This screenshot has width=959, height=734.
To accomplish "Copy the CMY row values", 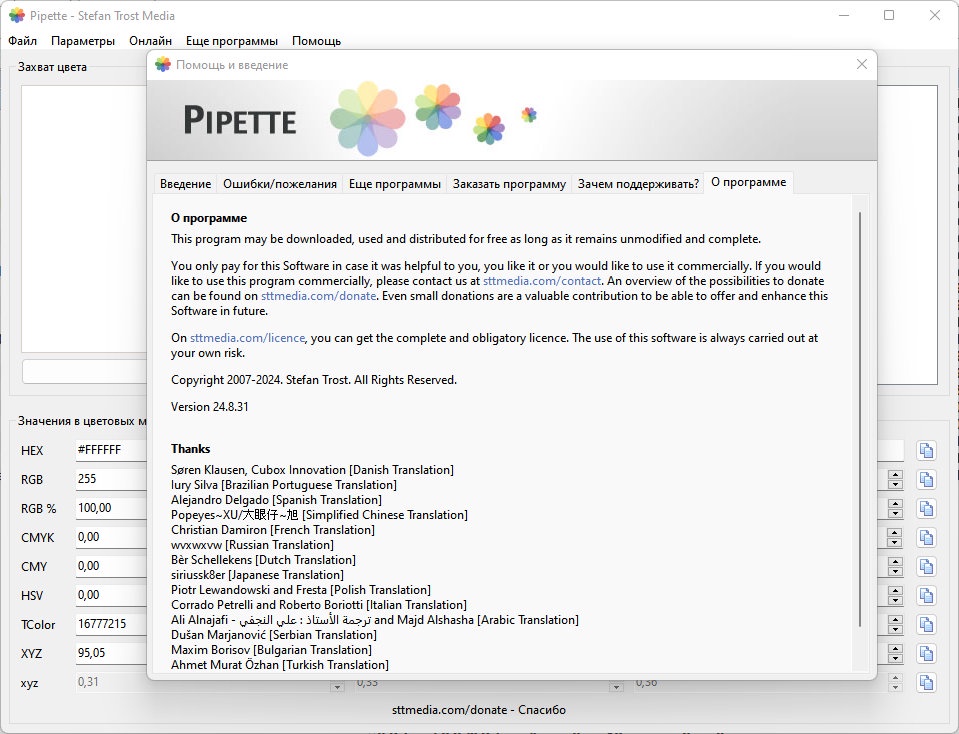I will point(926,566).
